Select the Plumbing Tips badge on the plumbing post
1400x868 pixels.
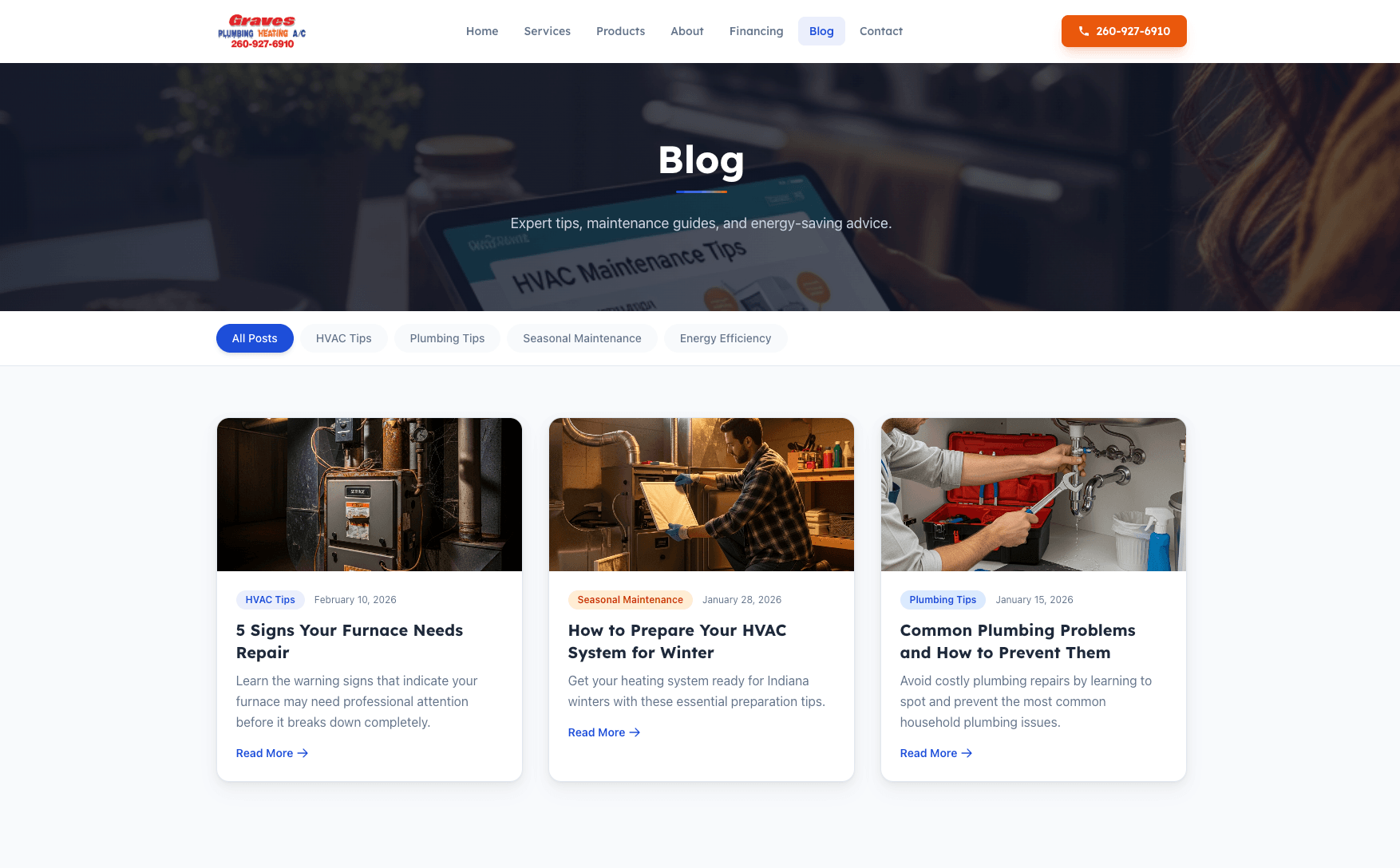click(943, 599)
